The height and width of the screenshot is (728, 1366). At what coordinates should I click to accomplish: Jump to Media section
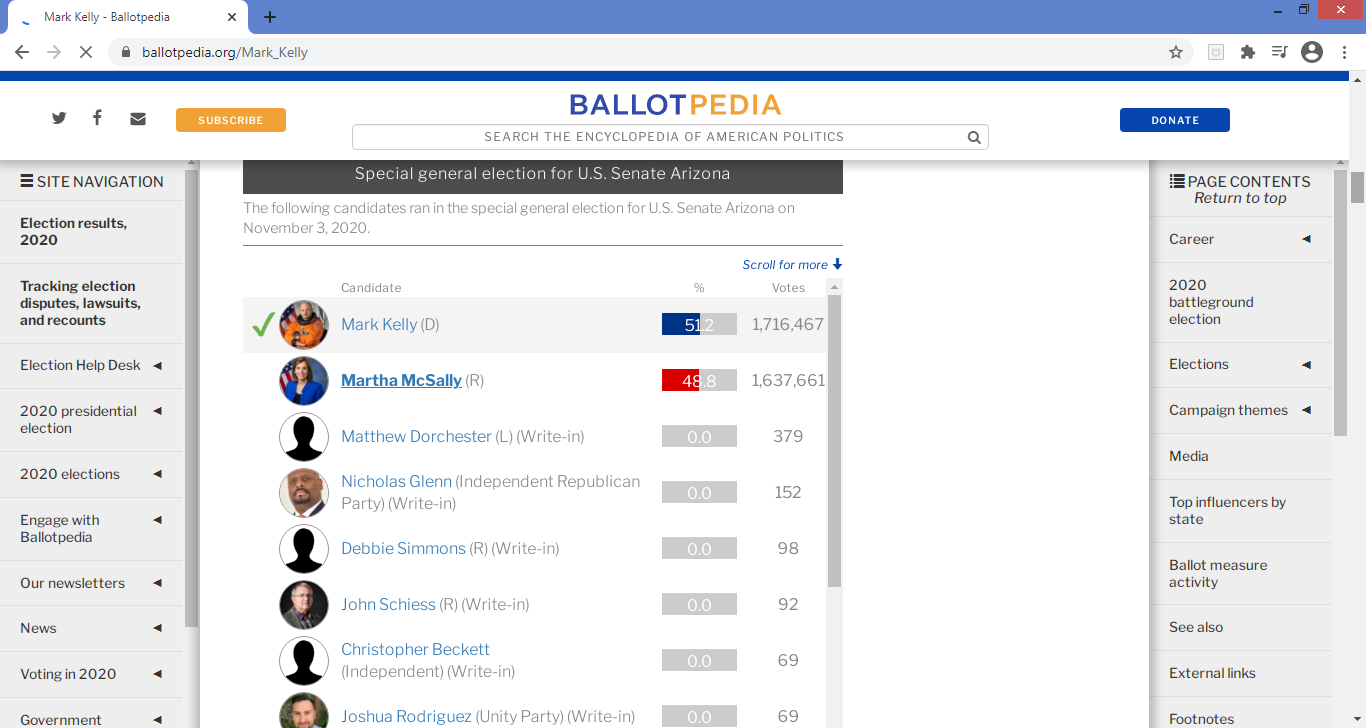pyautogui.click(x=1189, y=456)
